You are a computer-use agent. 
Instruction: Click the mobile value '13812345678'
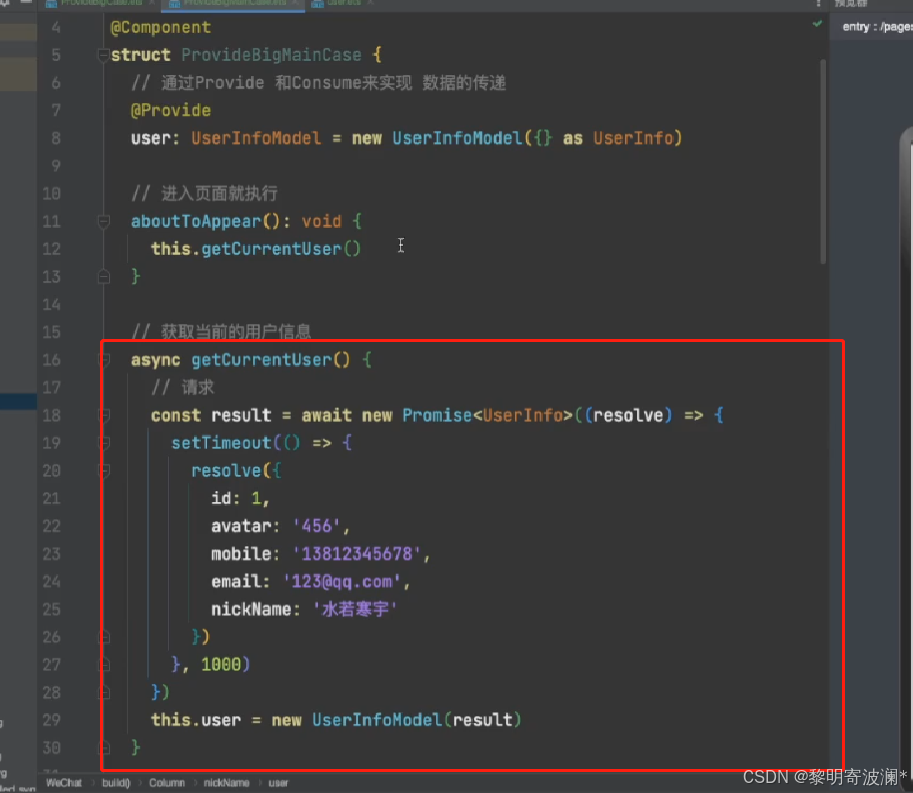356,554
